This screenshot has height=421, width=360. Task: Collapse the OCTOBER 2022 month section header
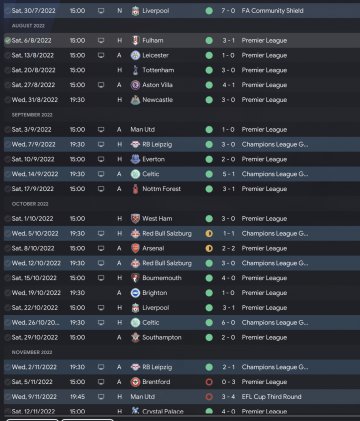[x=30, y=204]
